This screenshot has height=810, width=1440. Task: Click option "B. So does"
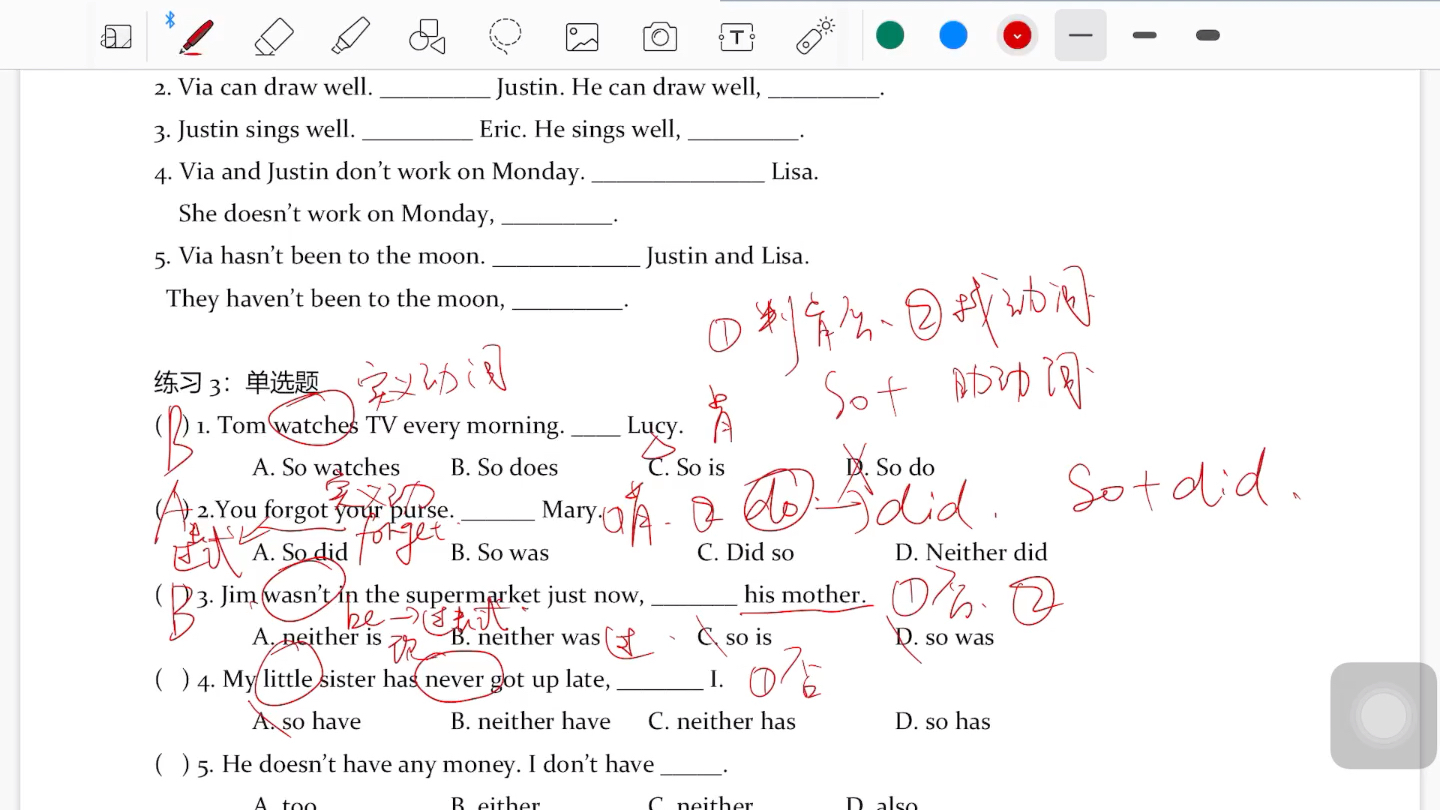pyautogui.click(x=504, y=467)
